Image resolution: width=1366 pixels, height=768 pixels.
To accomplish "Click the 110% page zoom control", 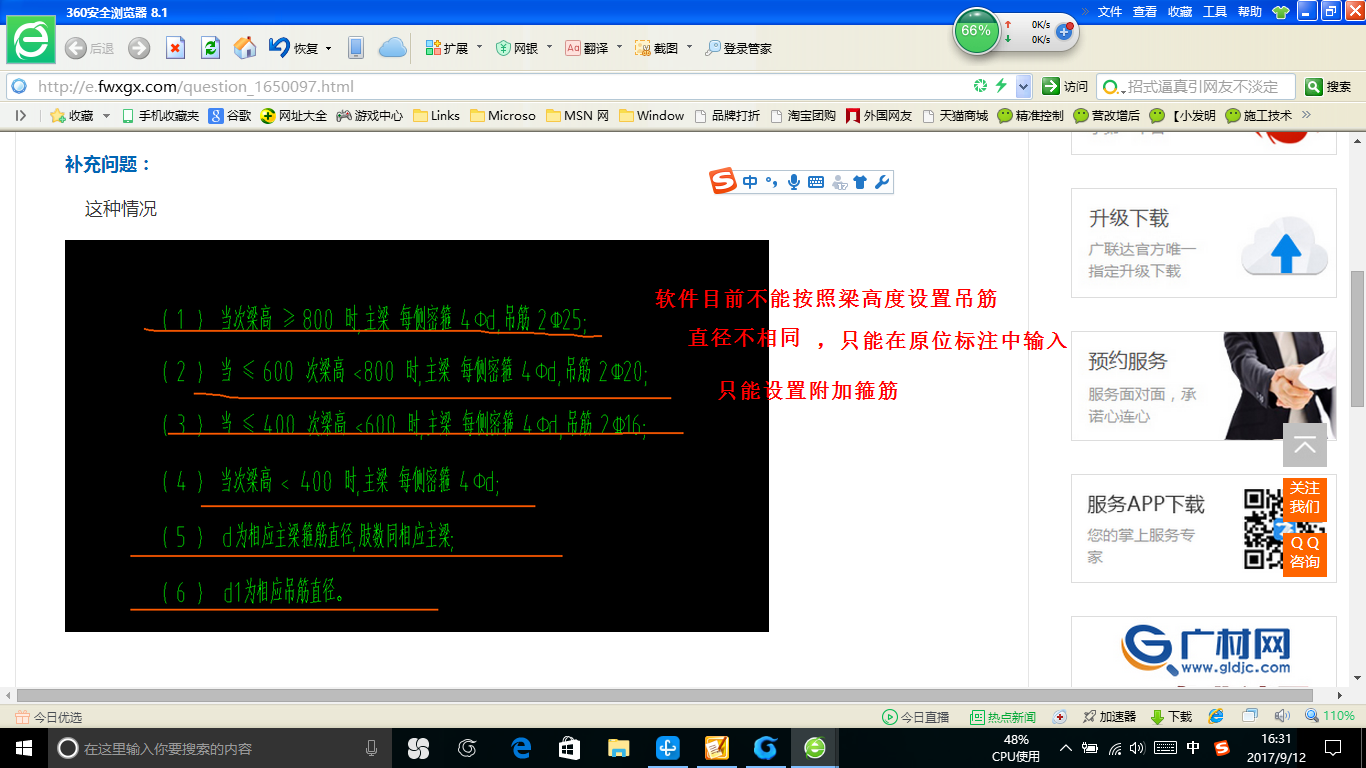I will point(1330,716).
